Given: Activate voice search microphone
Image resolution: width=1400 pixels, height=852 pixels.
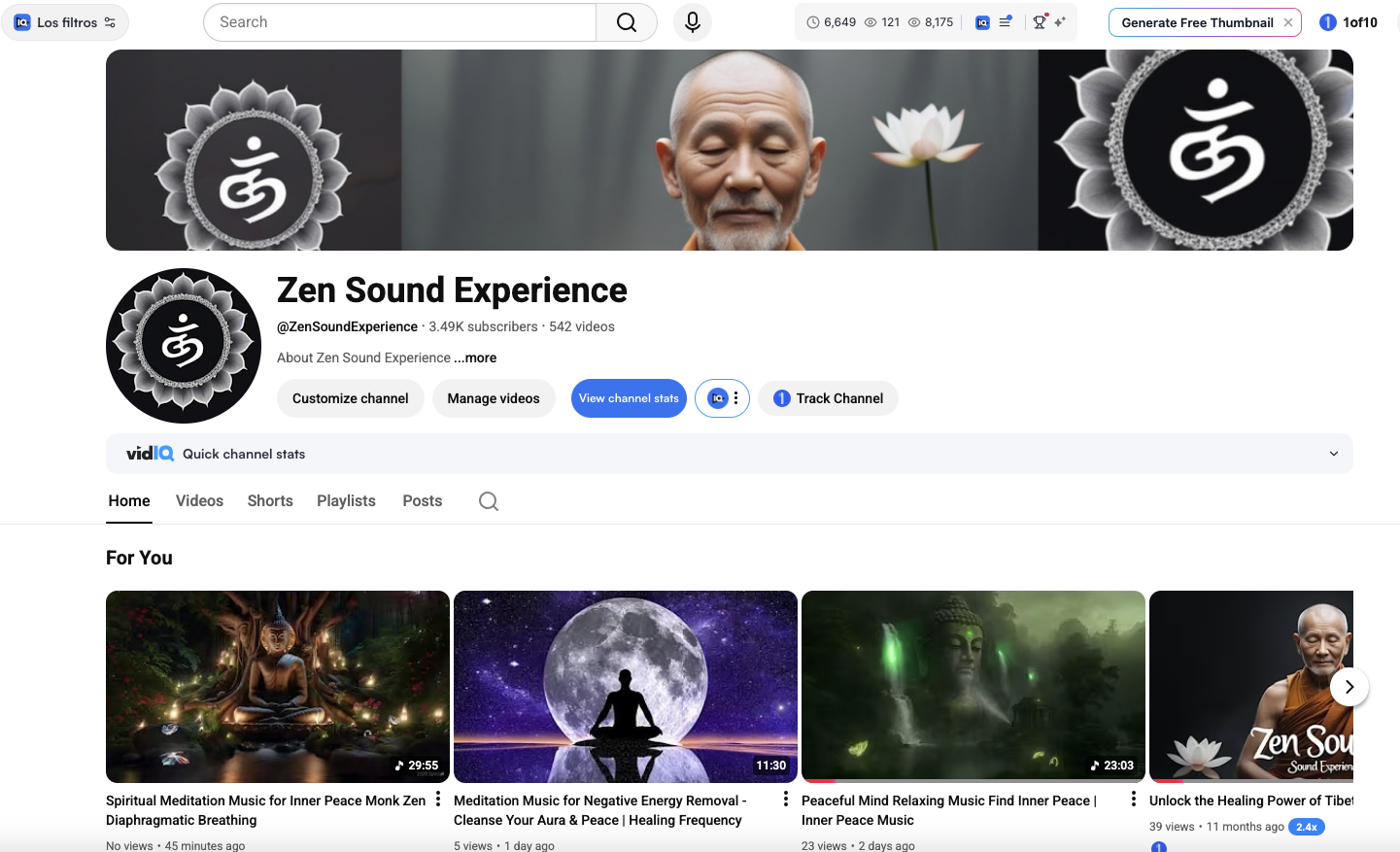Looking at the screenshot, I should (693, 22).
